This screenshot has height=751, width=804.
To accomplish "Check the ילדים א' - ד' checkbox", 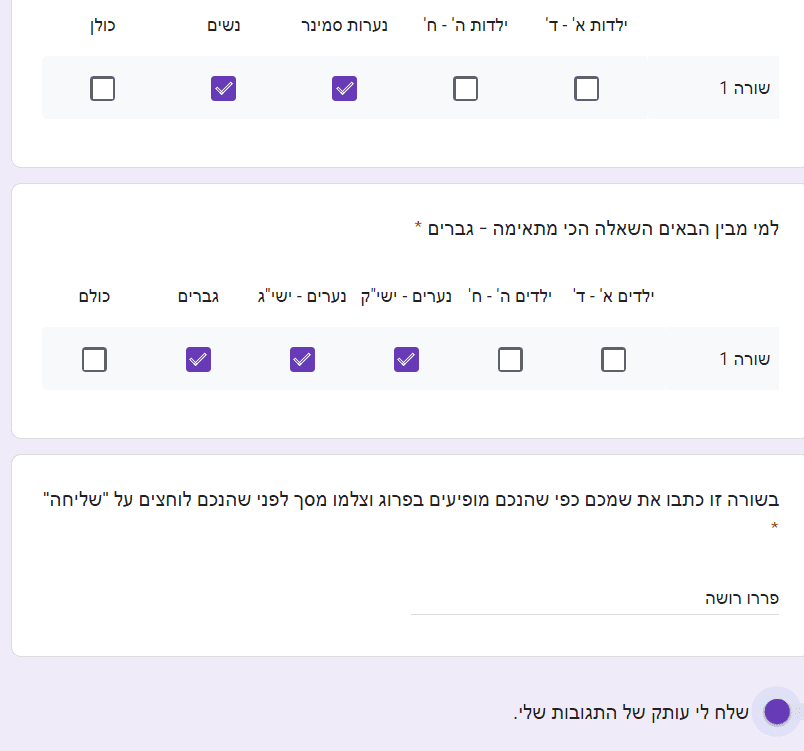I will (x=614, y=359).
